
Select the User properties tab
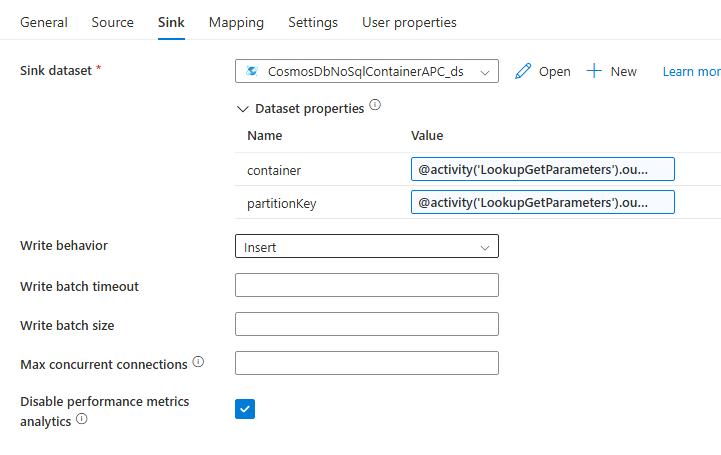coord(409,22)
